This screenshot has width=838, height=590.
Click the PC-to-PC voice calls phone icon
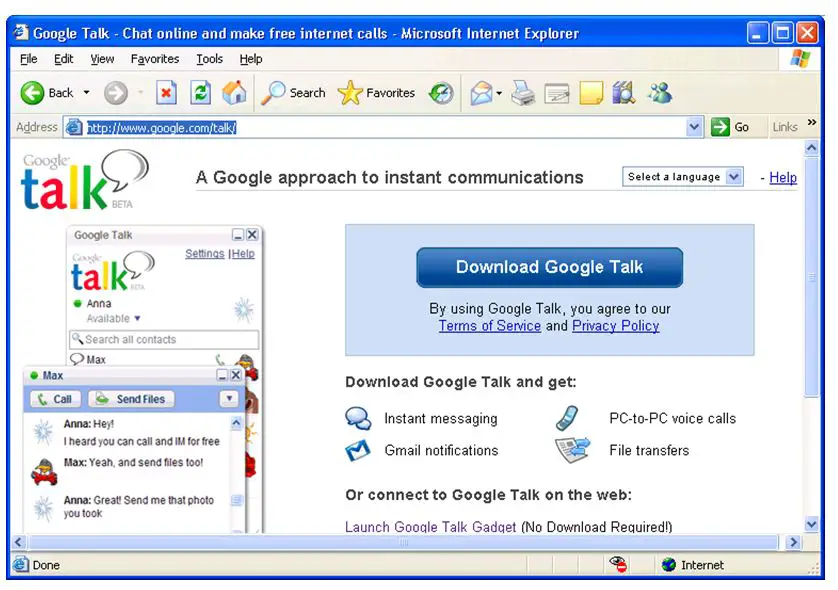click(x=567, y=418)
